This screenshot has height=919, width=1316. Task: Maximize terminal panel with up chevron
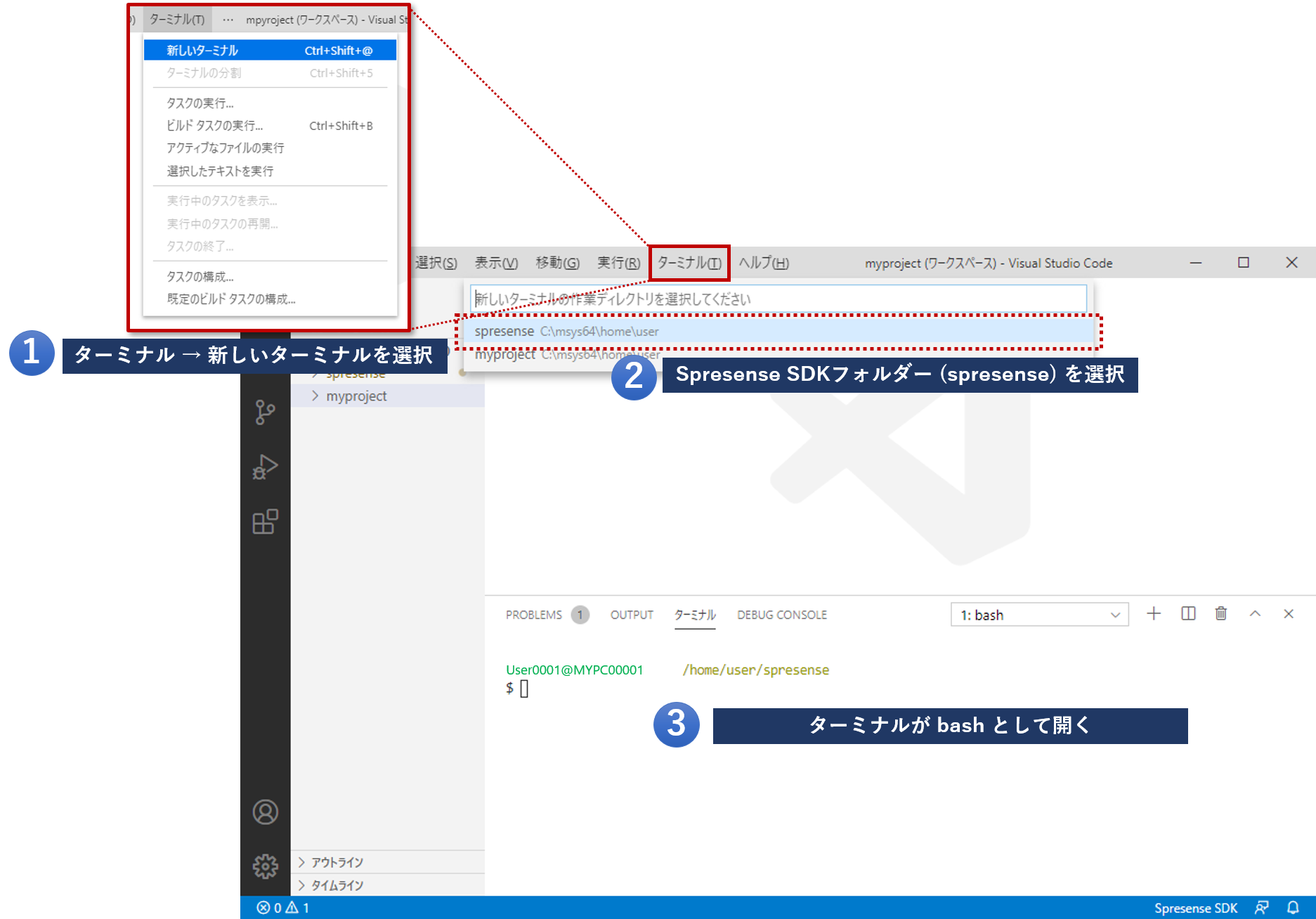[1255, 614]
